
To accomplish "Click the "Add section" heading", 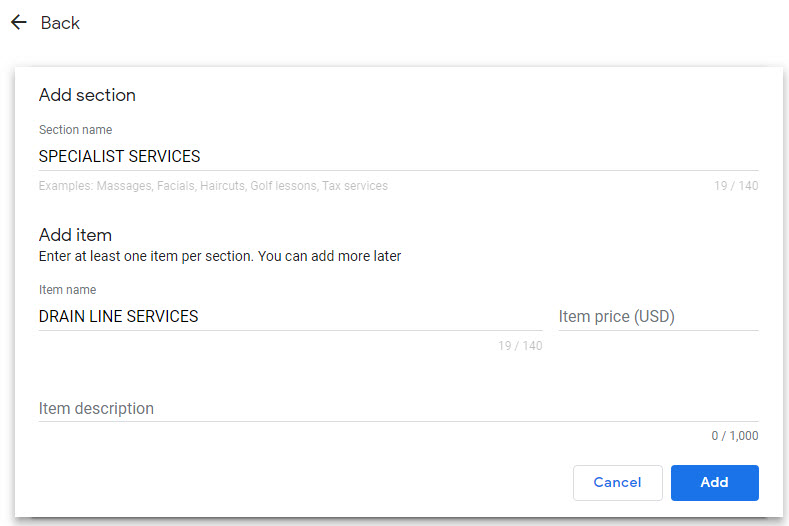I will 87,95.
